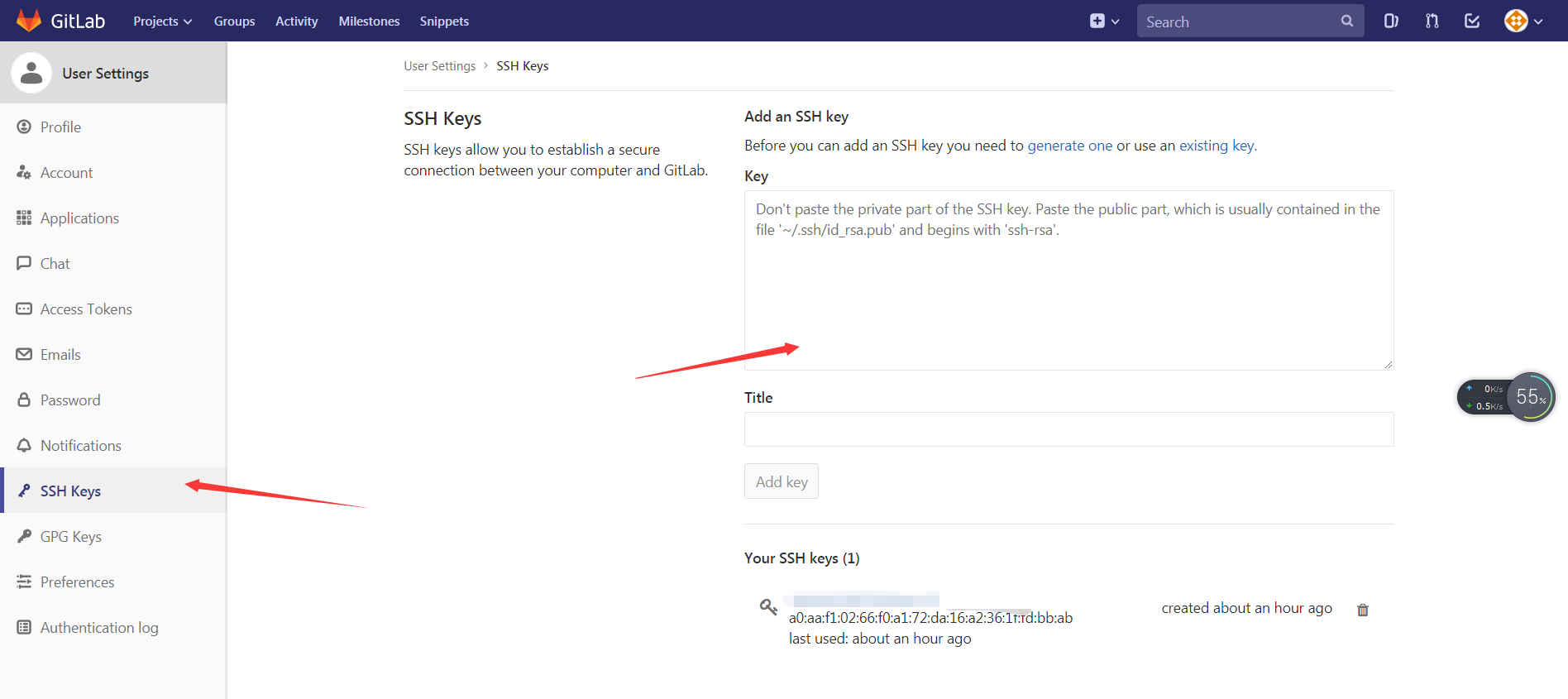The image size is (1568, 699).
Task: Expand the plus menu chevron
Action: [1116, 22]
